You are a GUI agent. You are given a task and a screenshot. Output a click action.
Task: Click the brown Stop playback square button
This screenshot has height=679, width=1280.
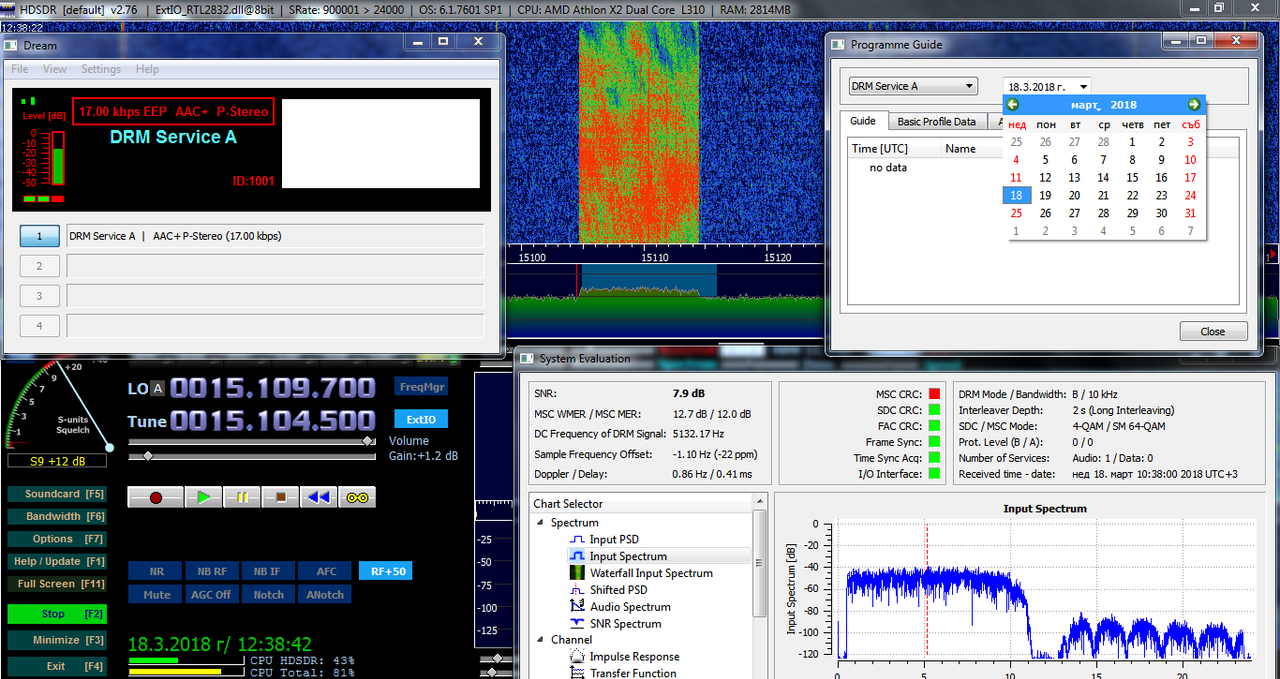(280, 497)
